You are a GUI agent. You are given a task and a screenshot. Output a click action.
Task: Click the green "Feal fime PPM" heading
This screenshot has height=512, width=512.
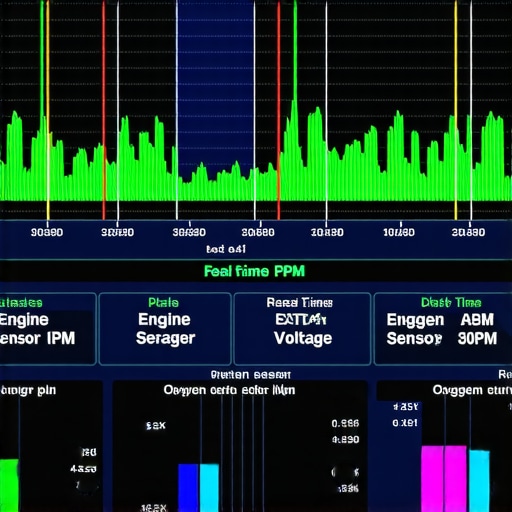[x=254, y=271]
